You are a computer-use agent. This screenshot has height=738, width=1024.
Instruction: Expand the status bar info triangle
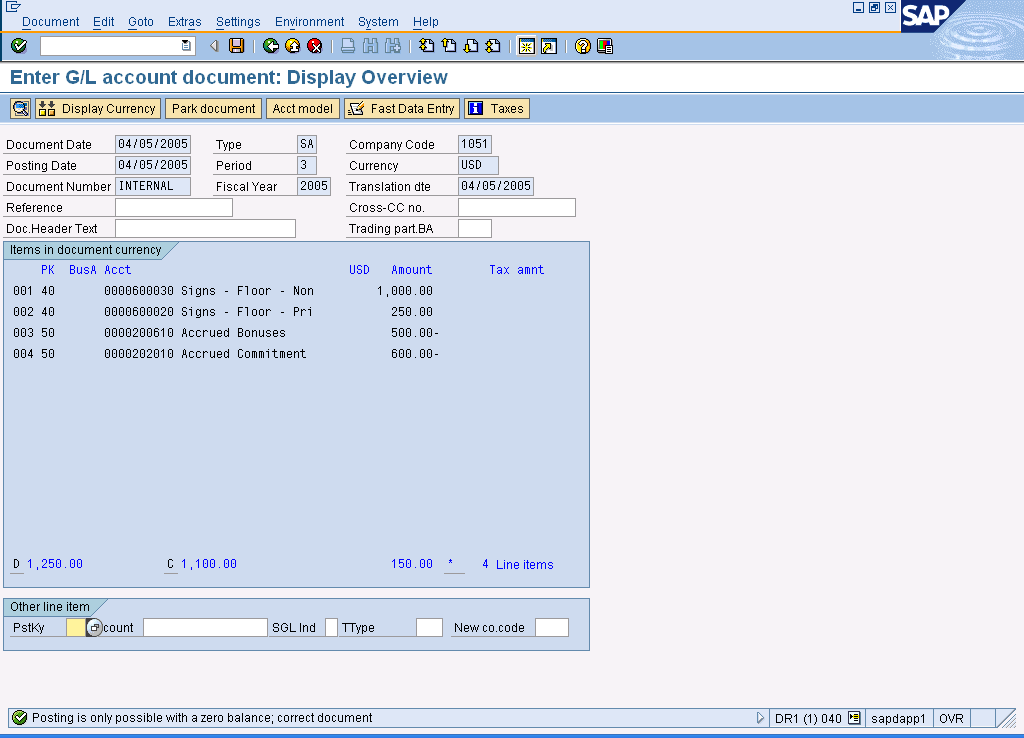tap(760, 718)
